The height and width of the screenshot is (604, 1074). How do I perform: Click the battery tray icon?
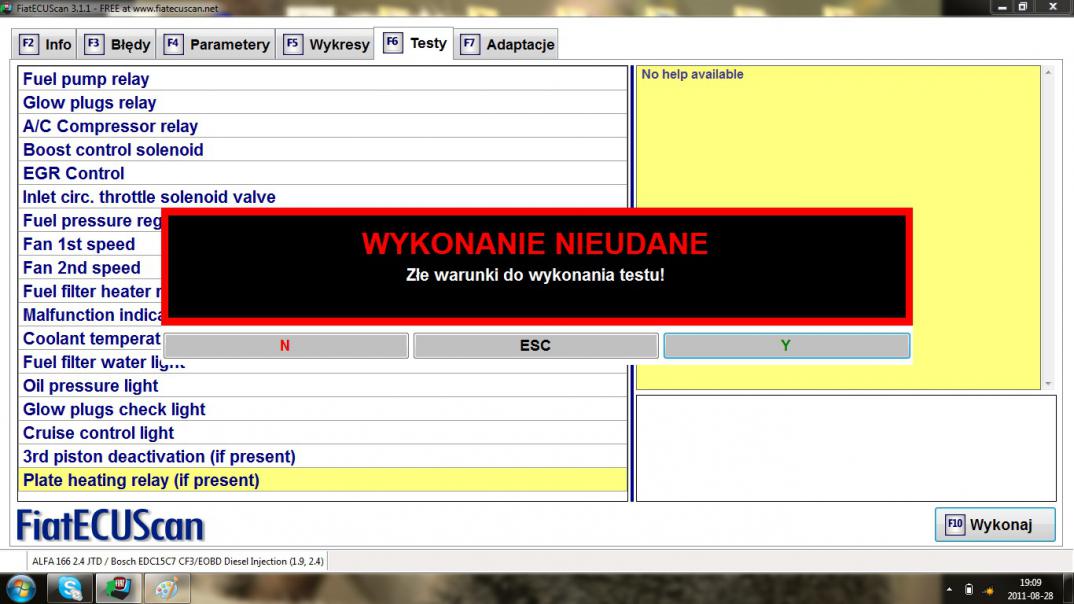(969, 589)
